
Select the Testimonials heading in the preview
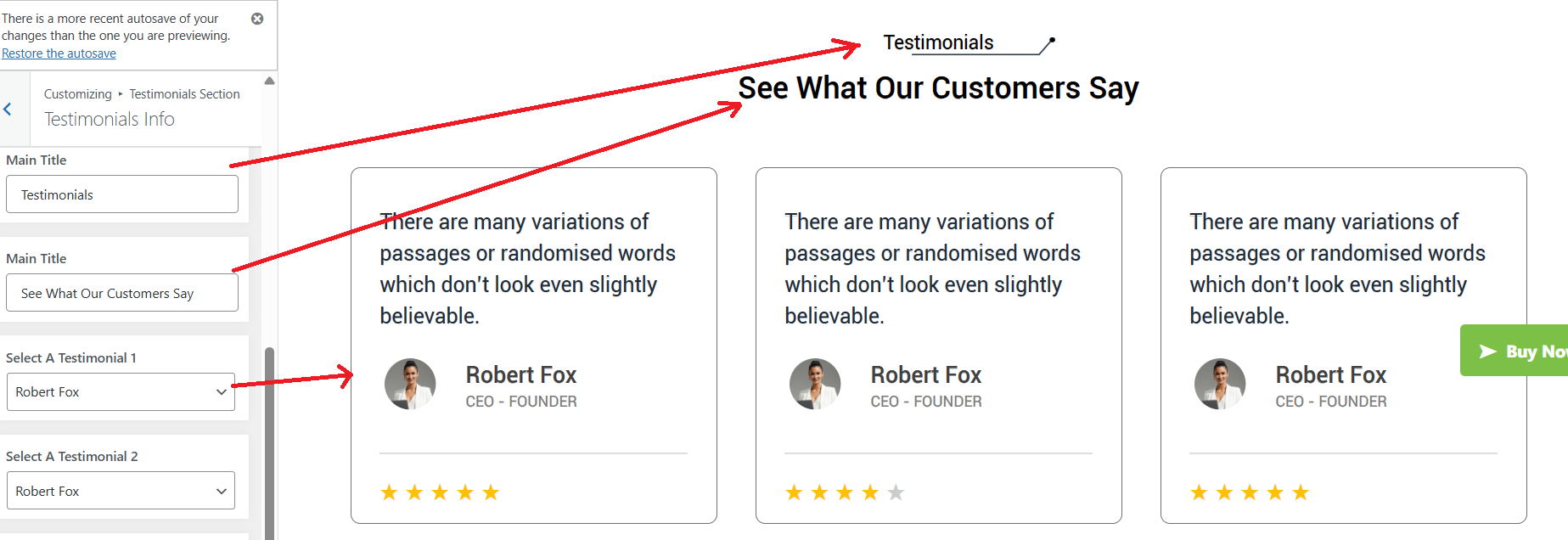938,42
